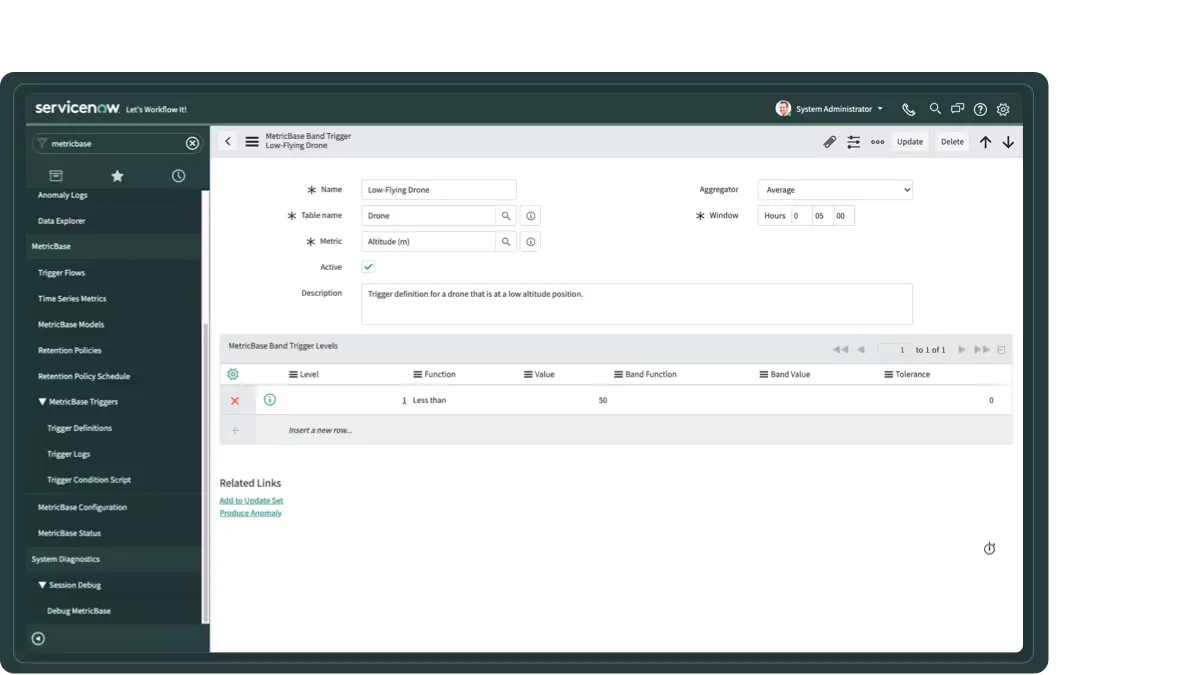Open global search magnifier in banner
Viewport: 1200px width, 675px height.
935,109
